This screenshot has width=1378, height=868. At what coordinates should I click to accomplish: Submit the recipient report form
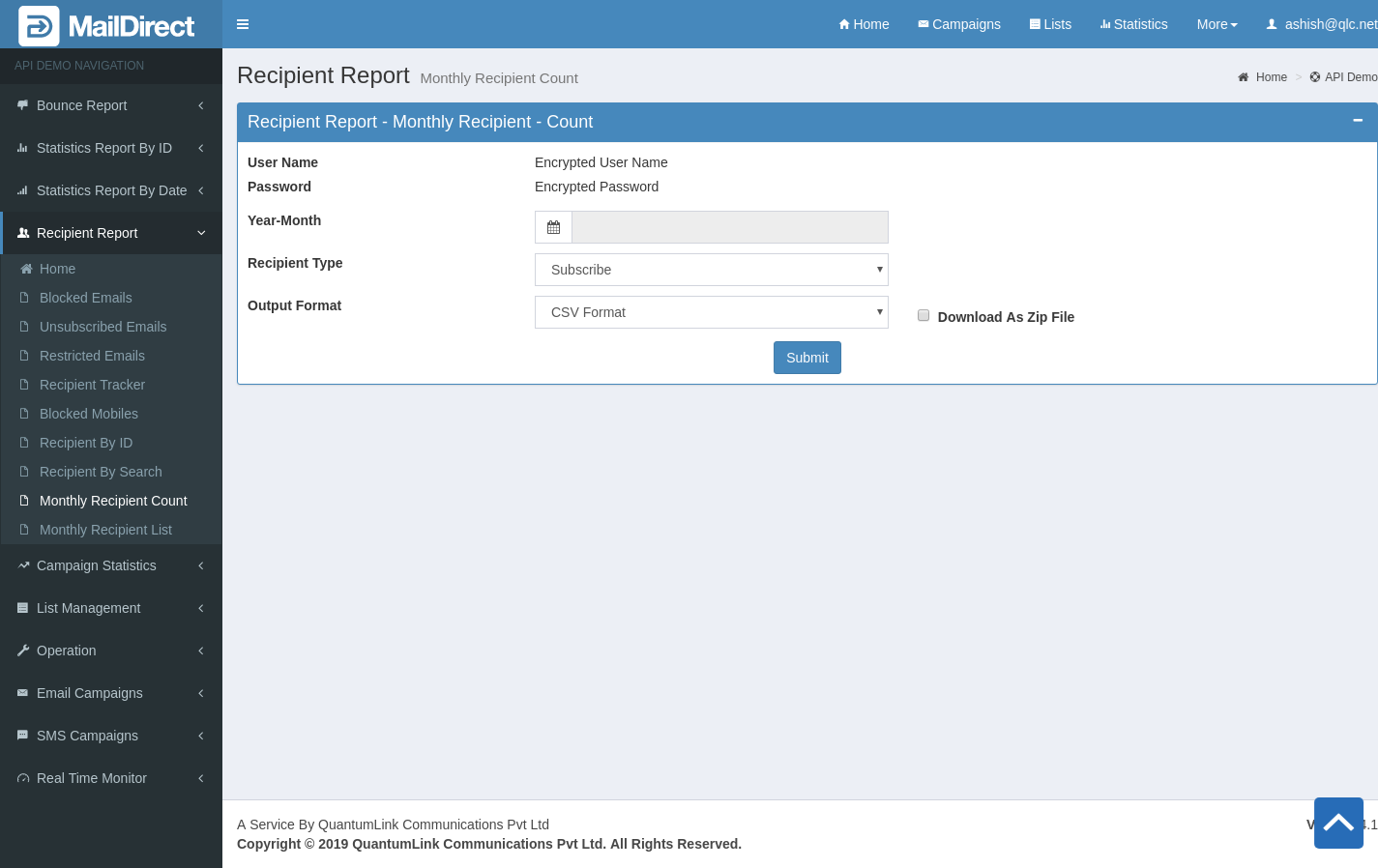coord(806,358)
